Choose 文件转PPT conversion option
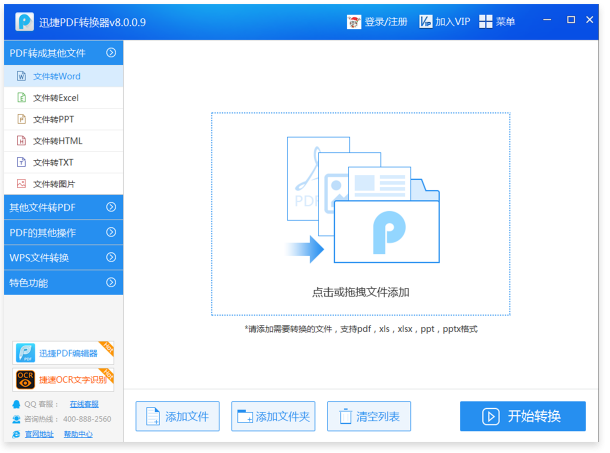Viewport: 610px width, 453px height. 63,119
